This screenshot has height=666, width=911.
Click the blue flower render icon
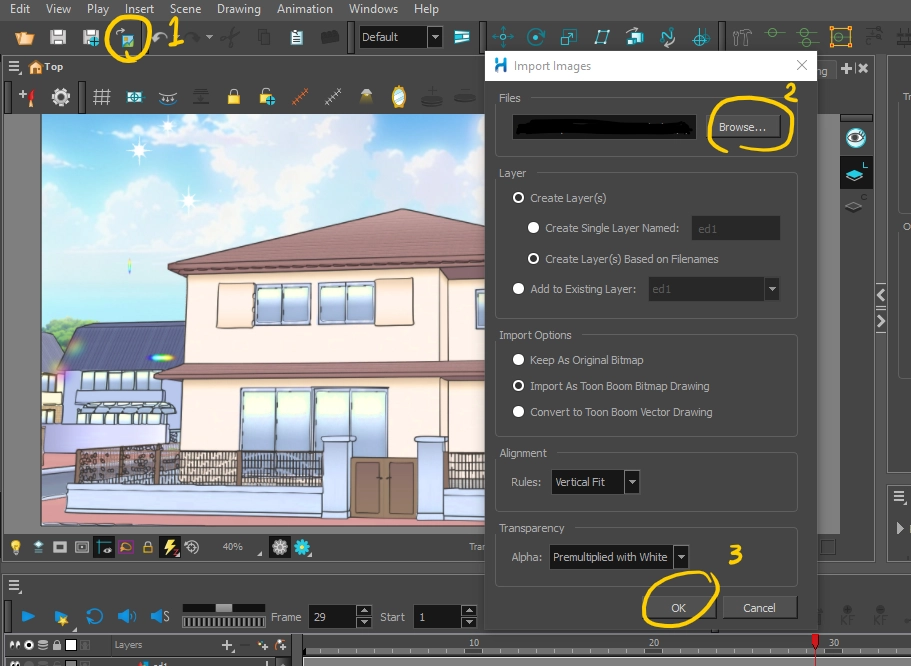(302, 547)
